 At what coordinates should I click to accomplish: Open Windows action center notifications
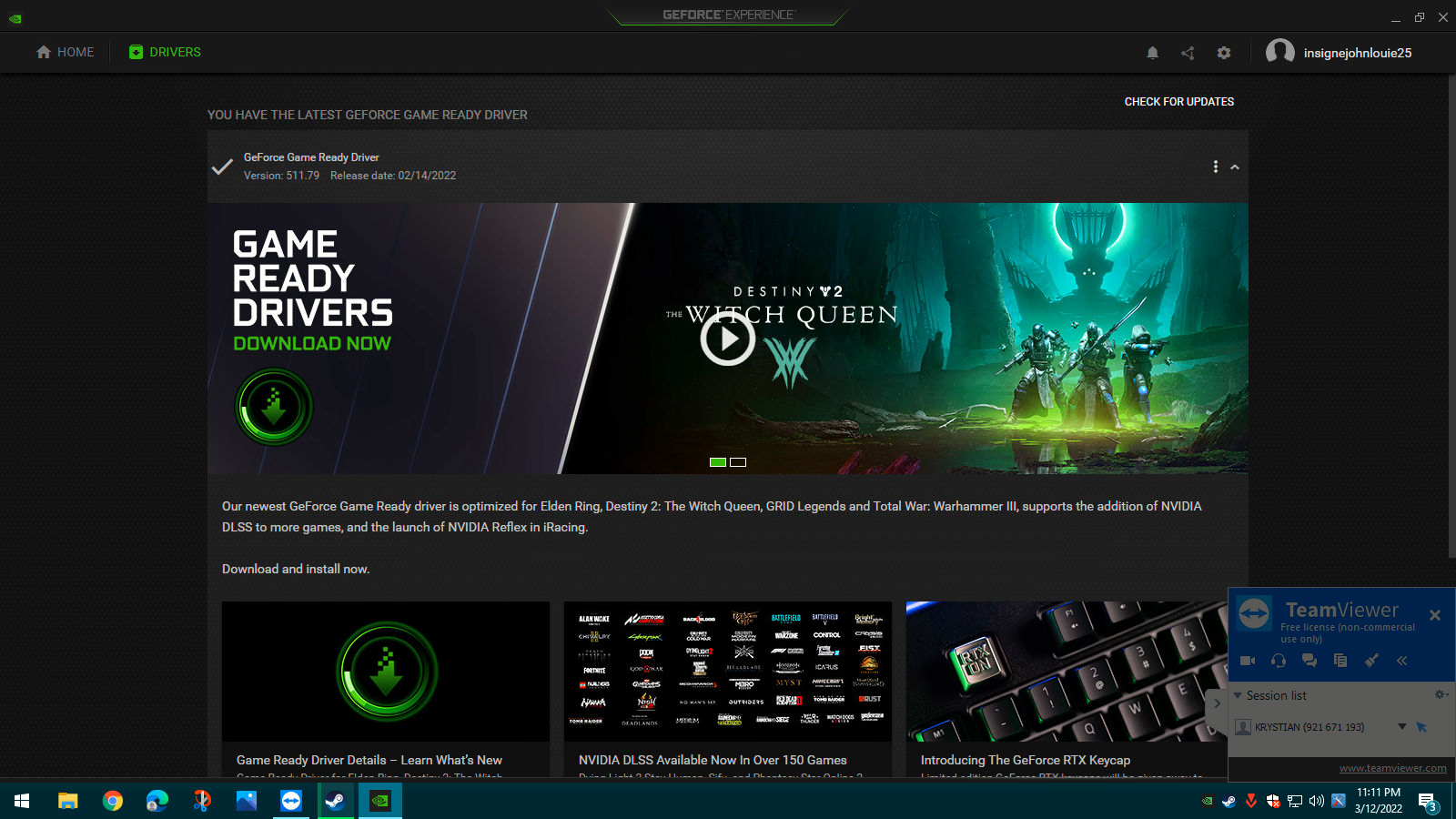(1429, 801)
